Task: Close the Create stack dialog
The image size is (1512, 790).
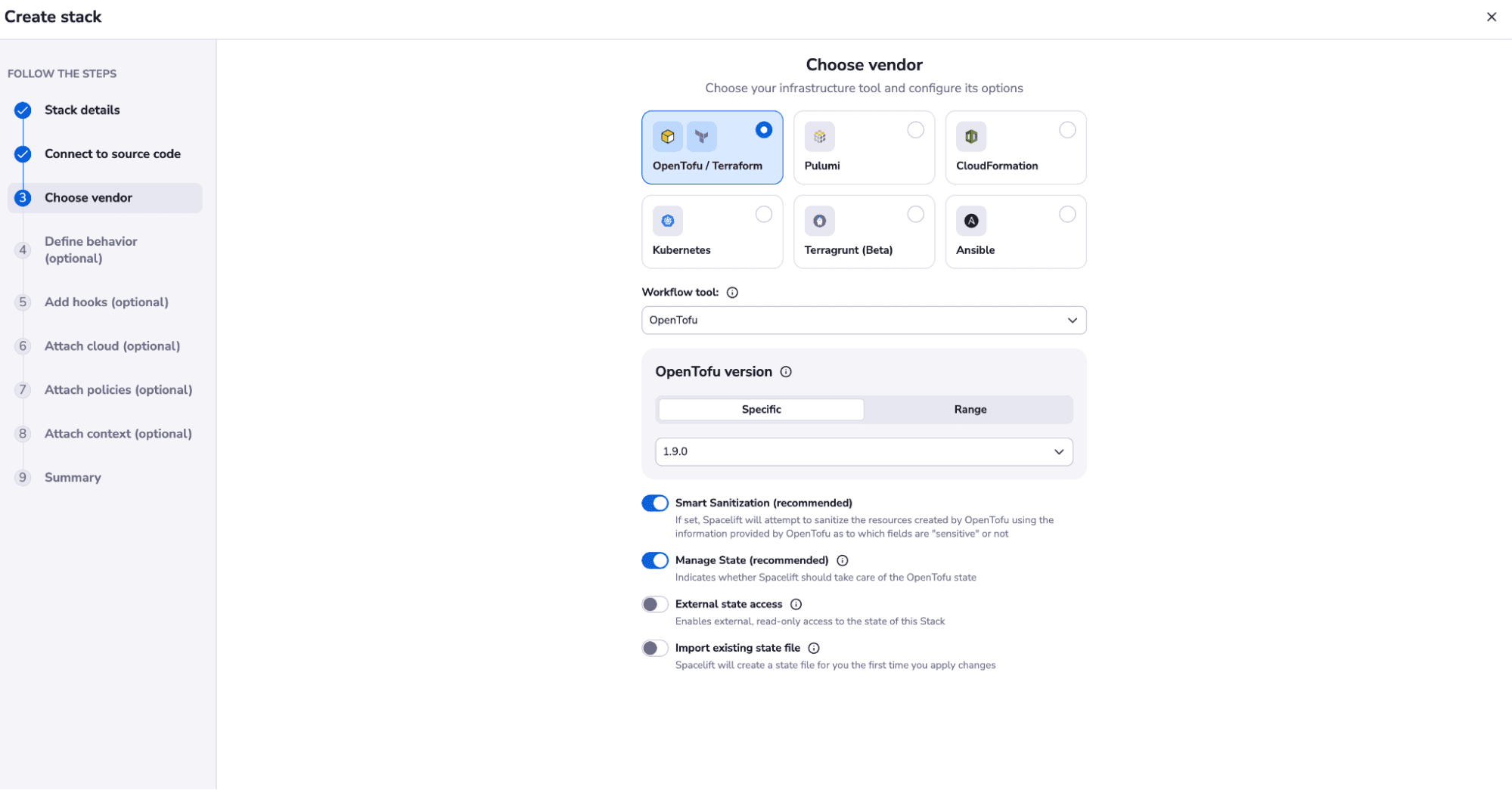Action: (1491, 17)
